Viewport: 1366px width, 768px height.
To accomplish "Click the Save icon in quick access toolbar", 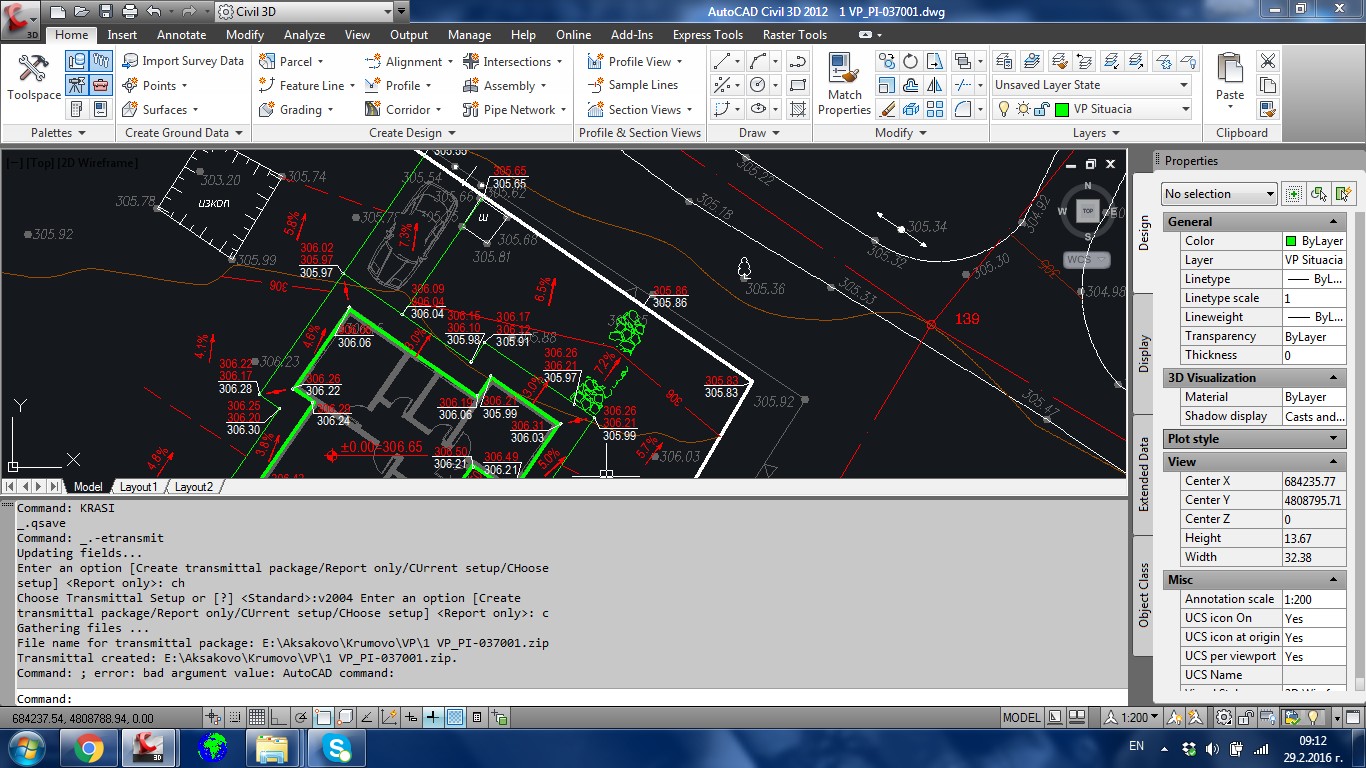I will 105,12.
